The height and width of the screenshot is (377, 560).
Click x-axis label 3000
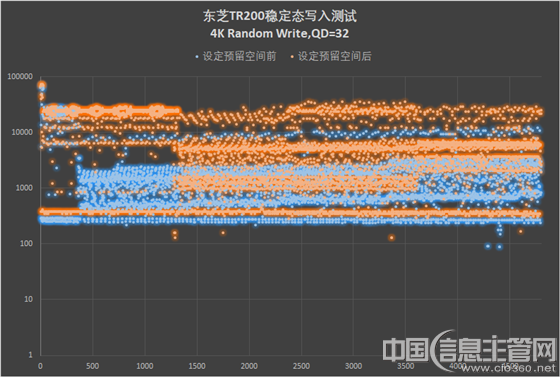point(353,366)
